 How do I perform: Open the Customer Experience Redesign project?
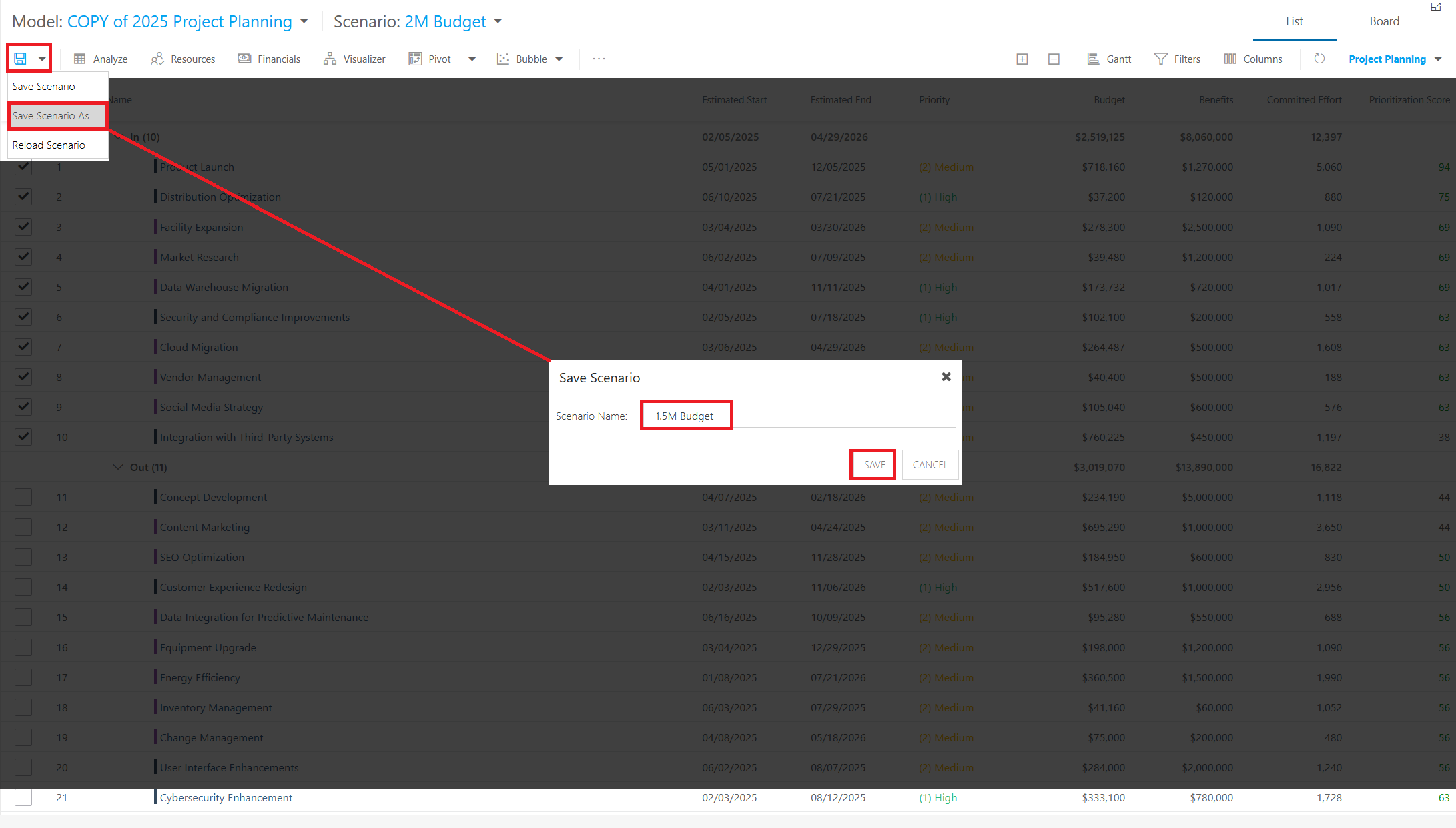click(x=234, y=587)
